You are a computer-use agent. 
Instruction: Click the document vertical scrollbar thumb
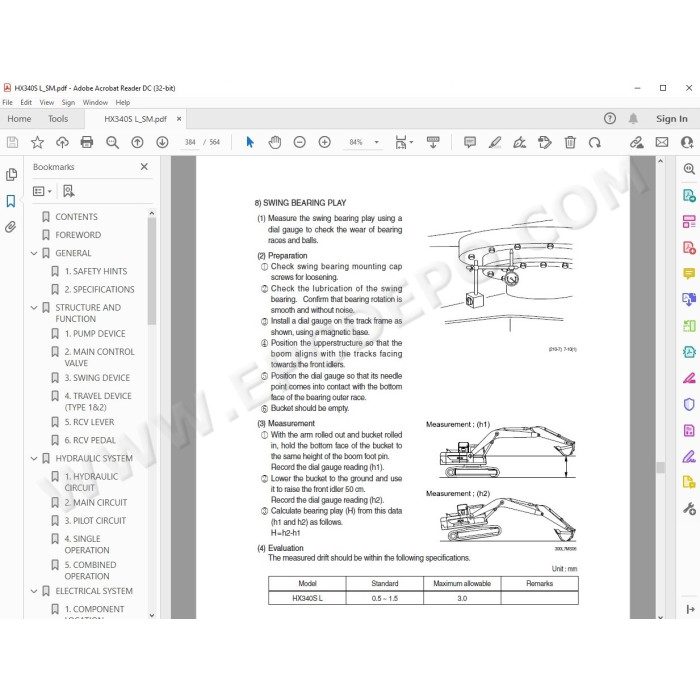[x=661, y=467]
